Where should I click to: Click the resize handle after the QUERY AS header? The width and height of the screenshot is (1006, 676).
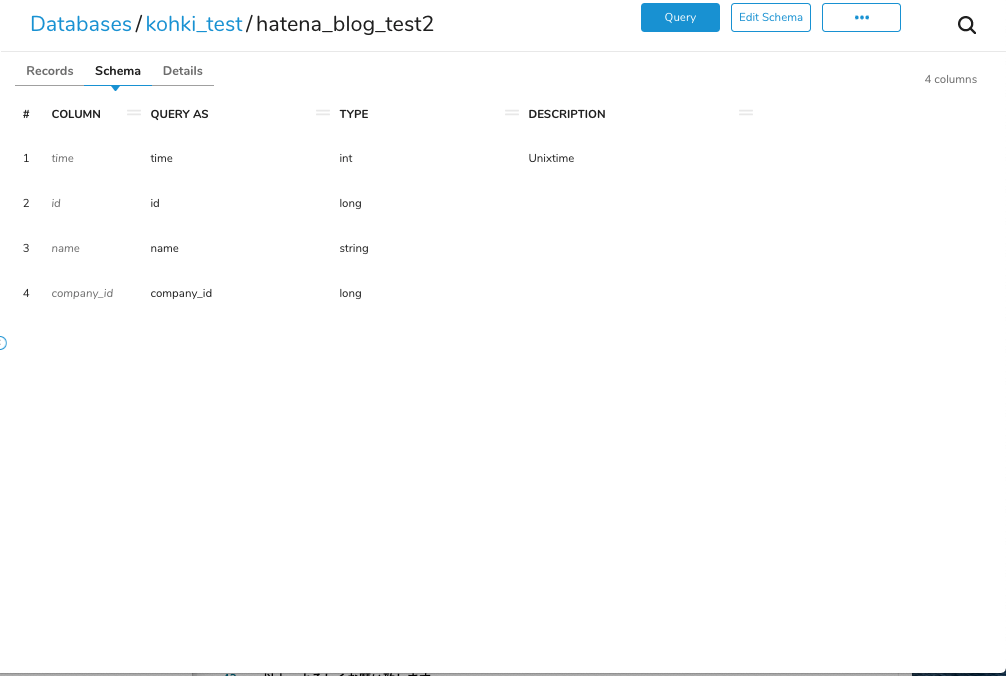coord(323,113)
